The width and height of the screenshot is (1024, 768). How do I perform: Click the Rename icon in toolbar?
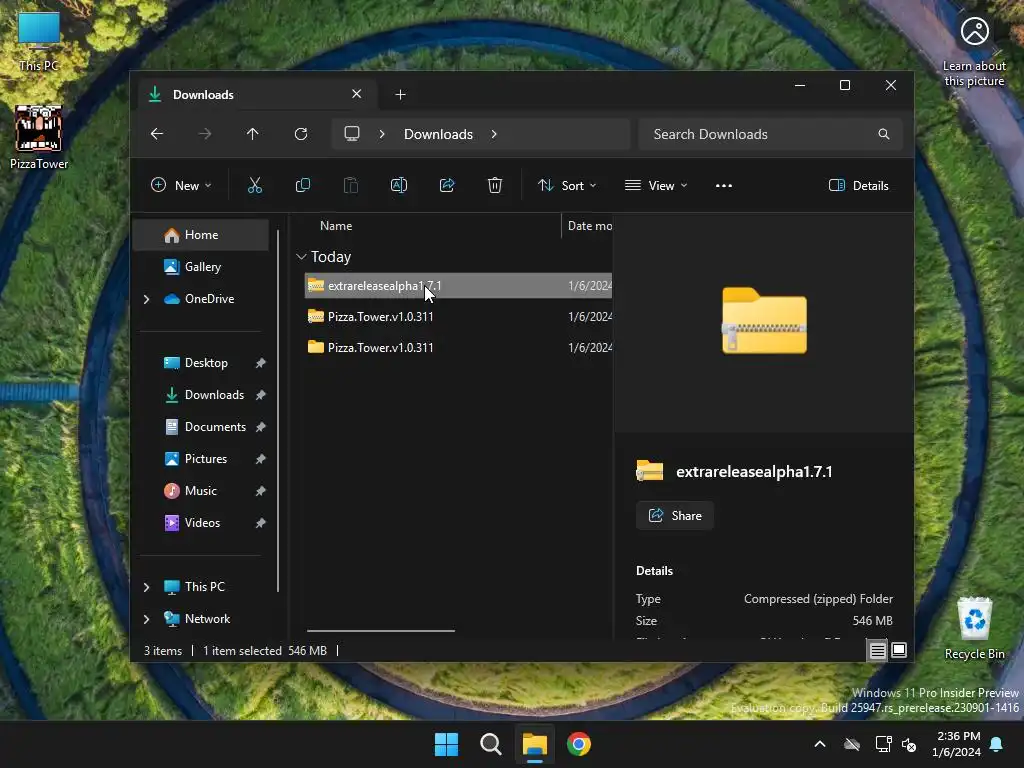(399, 185)
